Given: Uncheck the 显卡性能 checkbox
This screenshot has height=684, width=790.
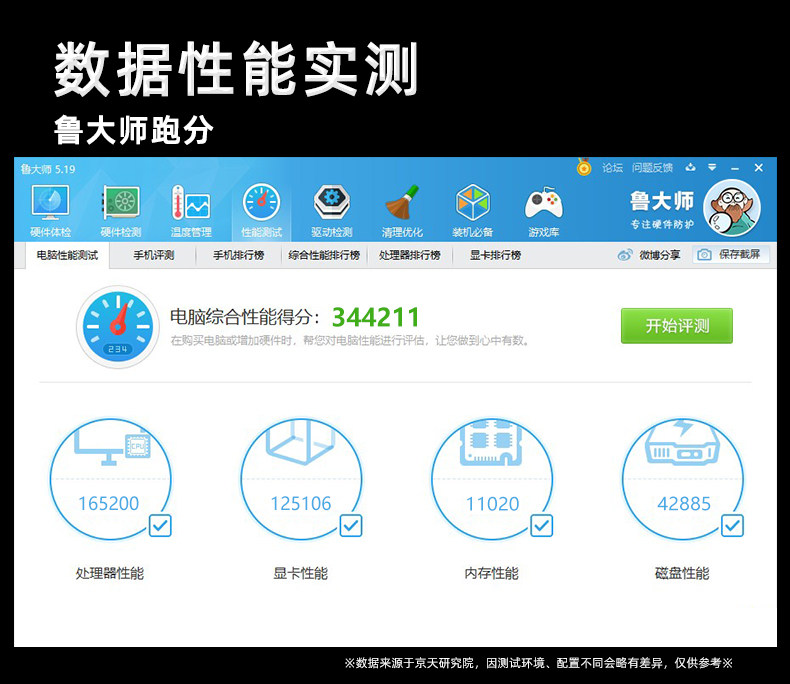Looking at the screenshot, I should (351, 526).
